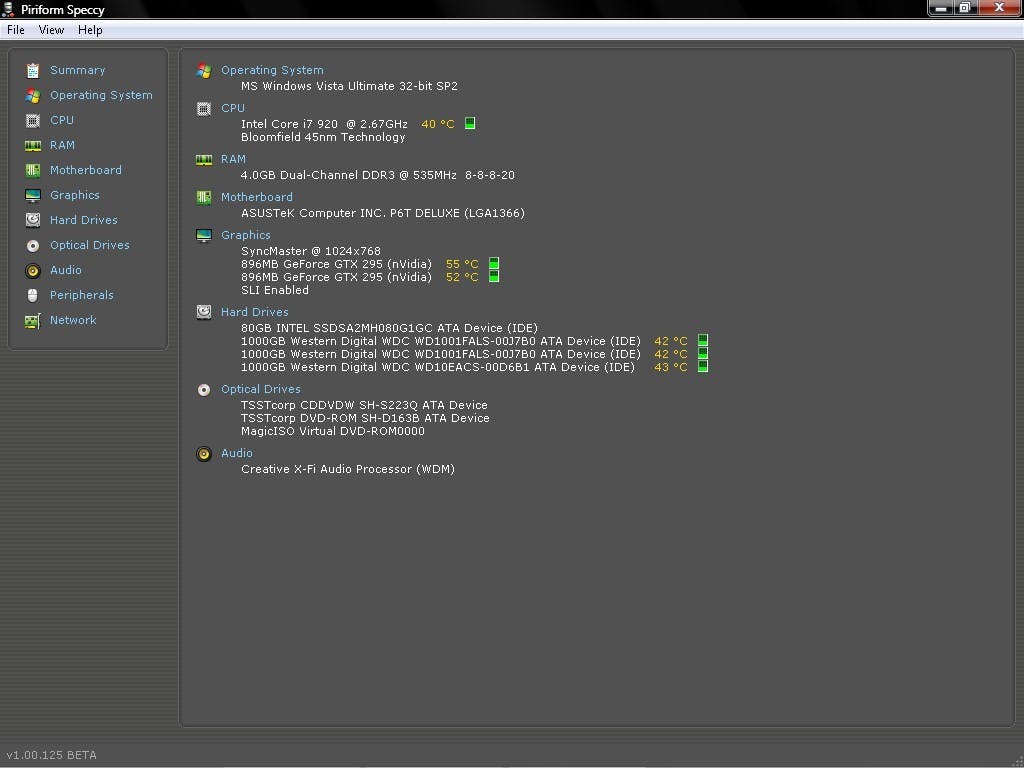Viewport: 1024px width, 768px height.
Task: Open the Operating System section in sidebar
Action: tap(101, 95)
